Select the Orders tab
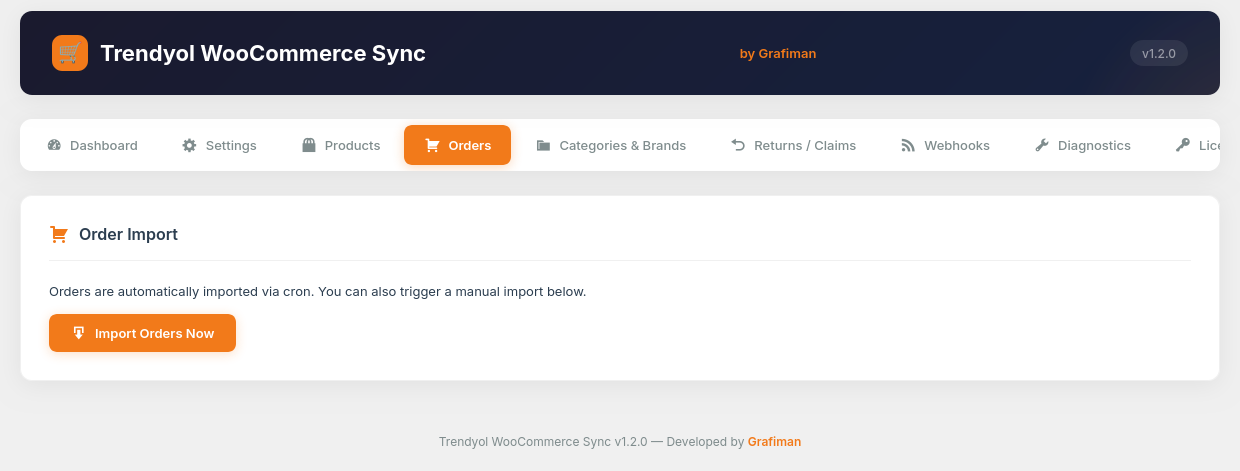 457,145
